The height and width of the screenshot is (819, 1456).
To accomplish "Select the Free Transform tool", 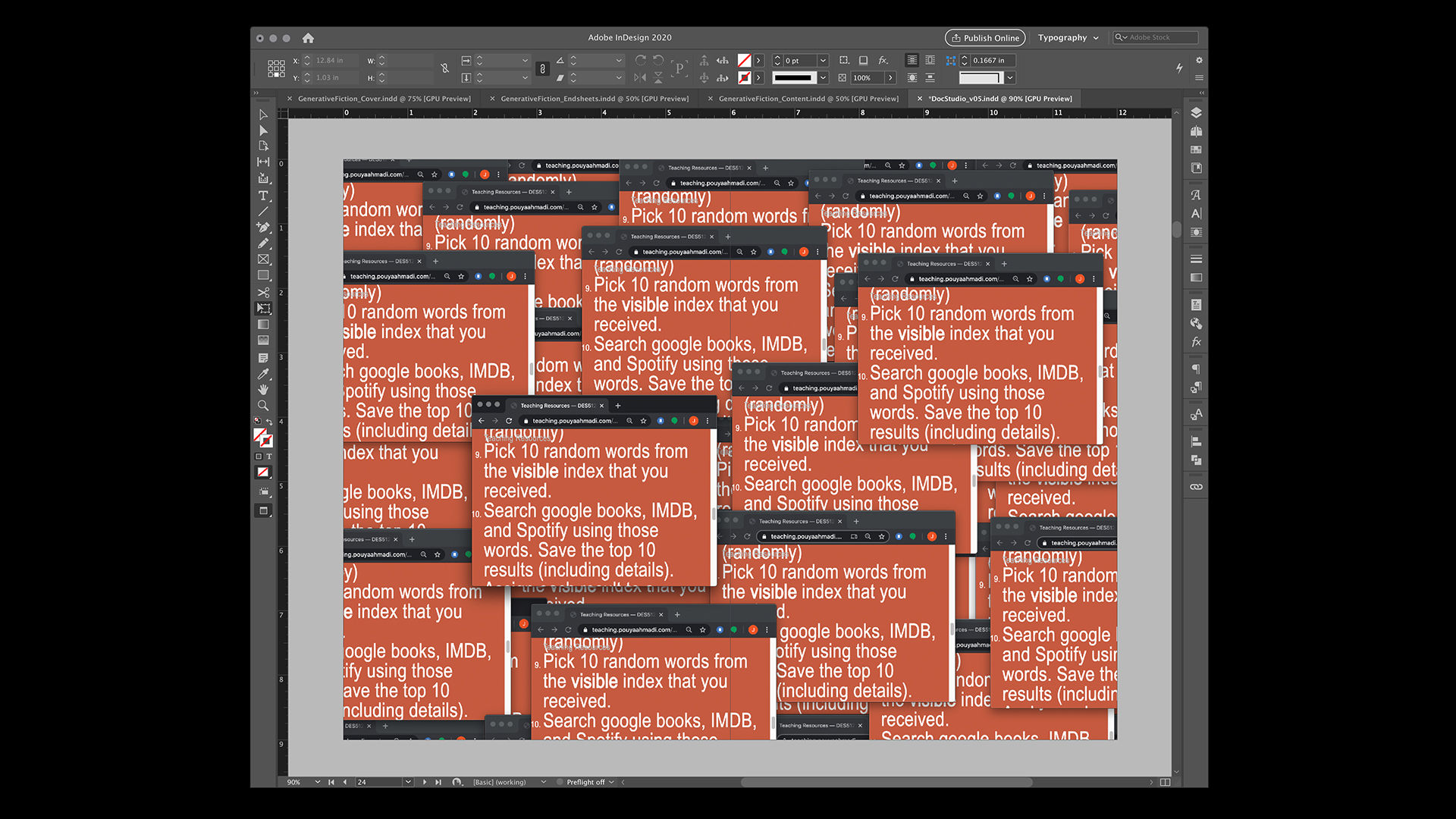I will (263, 309).
